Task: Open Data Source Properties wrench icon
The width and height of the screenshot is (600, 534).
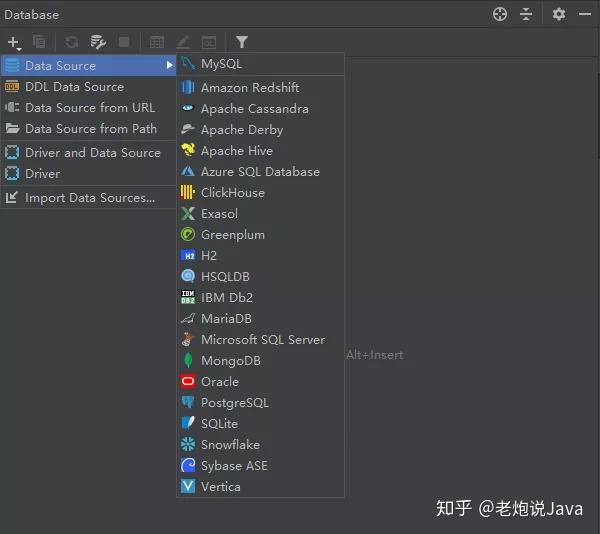Action: tap(98, 42)
